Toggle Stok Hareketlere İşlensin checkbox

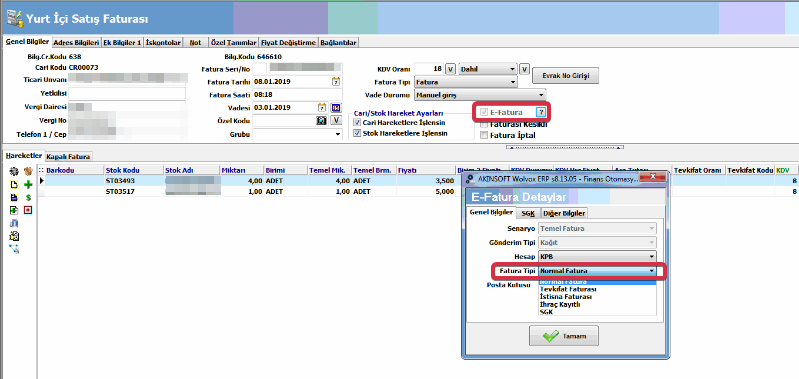[357, 133]
